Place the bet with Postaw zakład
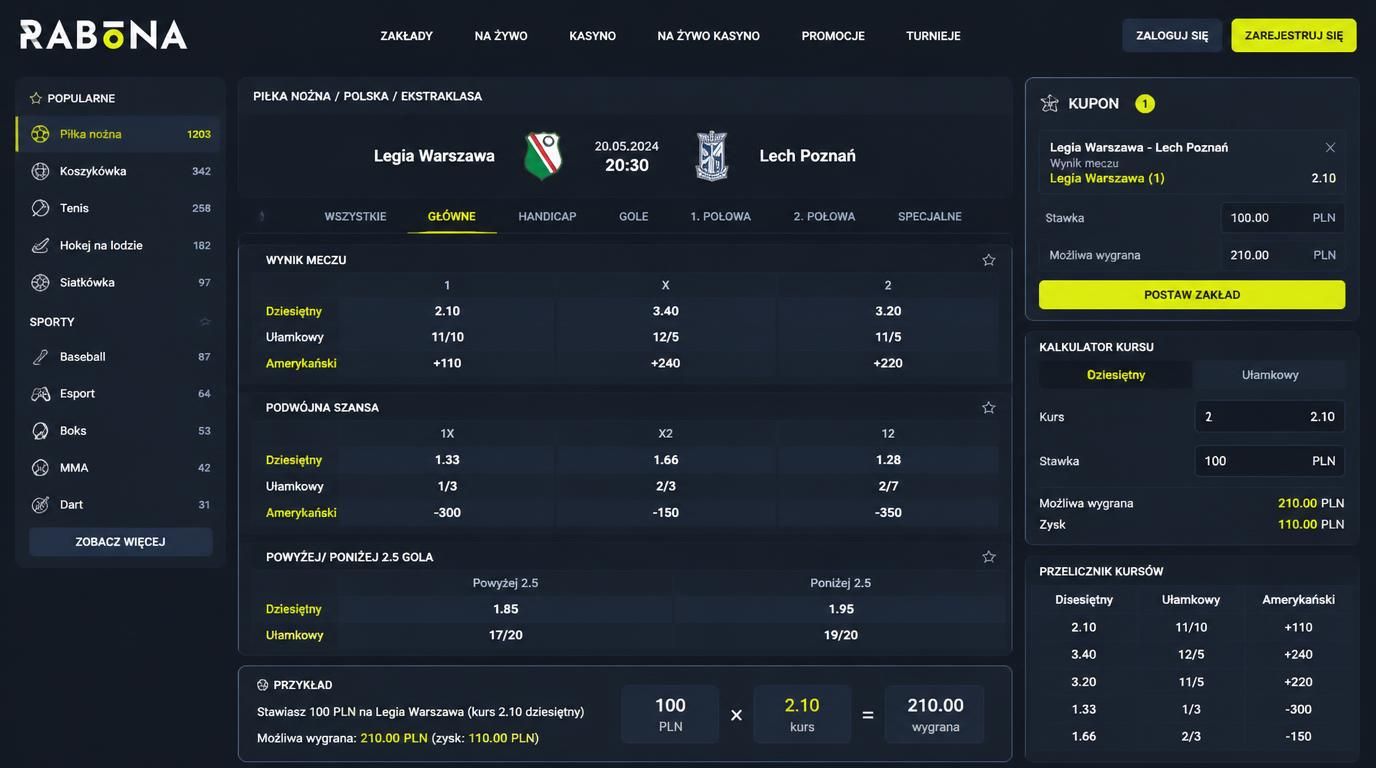This screenshot has height=768, width=1376. click(1192, 295)
